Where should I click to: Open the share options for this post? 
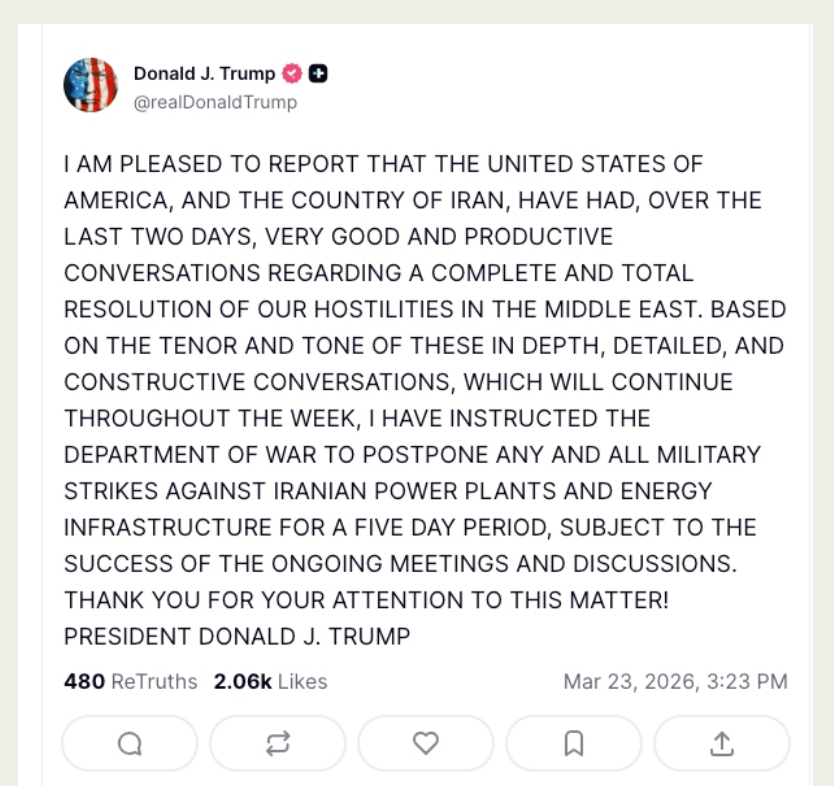click(x=722, y=743)
